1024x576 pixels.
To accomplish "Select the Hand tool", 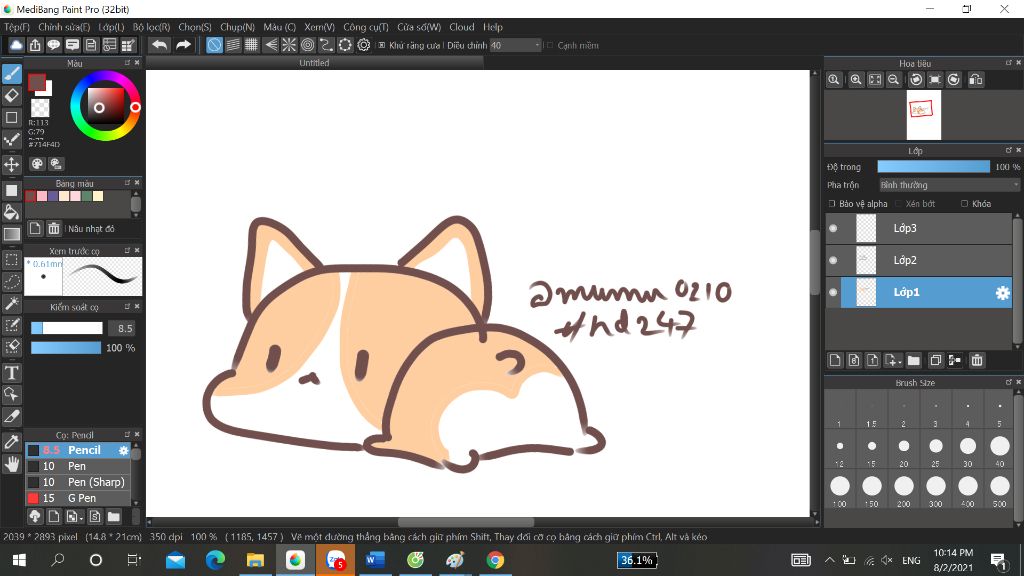I will (12, 464).
